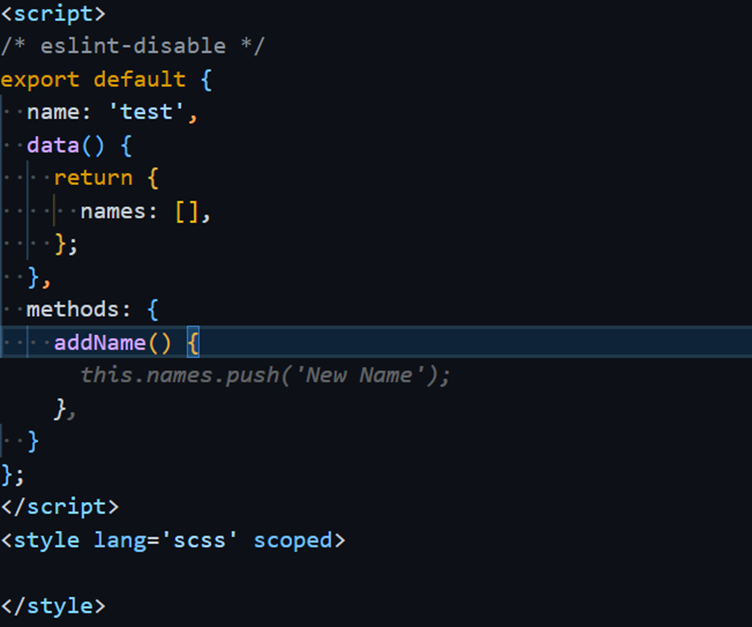Click the 'name' property key
Viewport: 752px width, 627px height.
point(53,112)
